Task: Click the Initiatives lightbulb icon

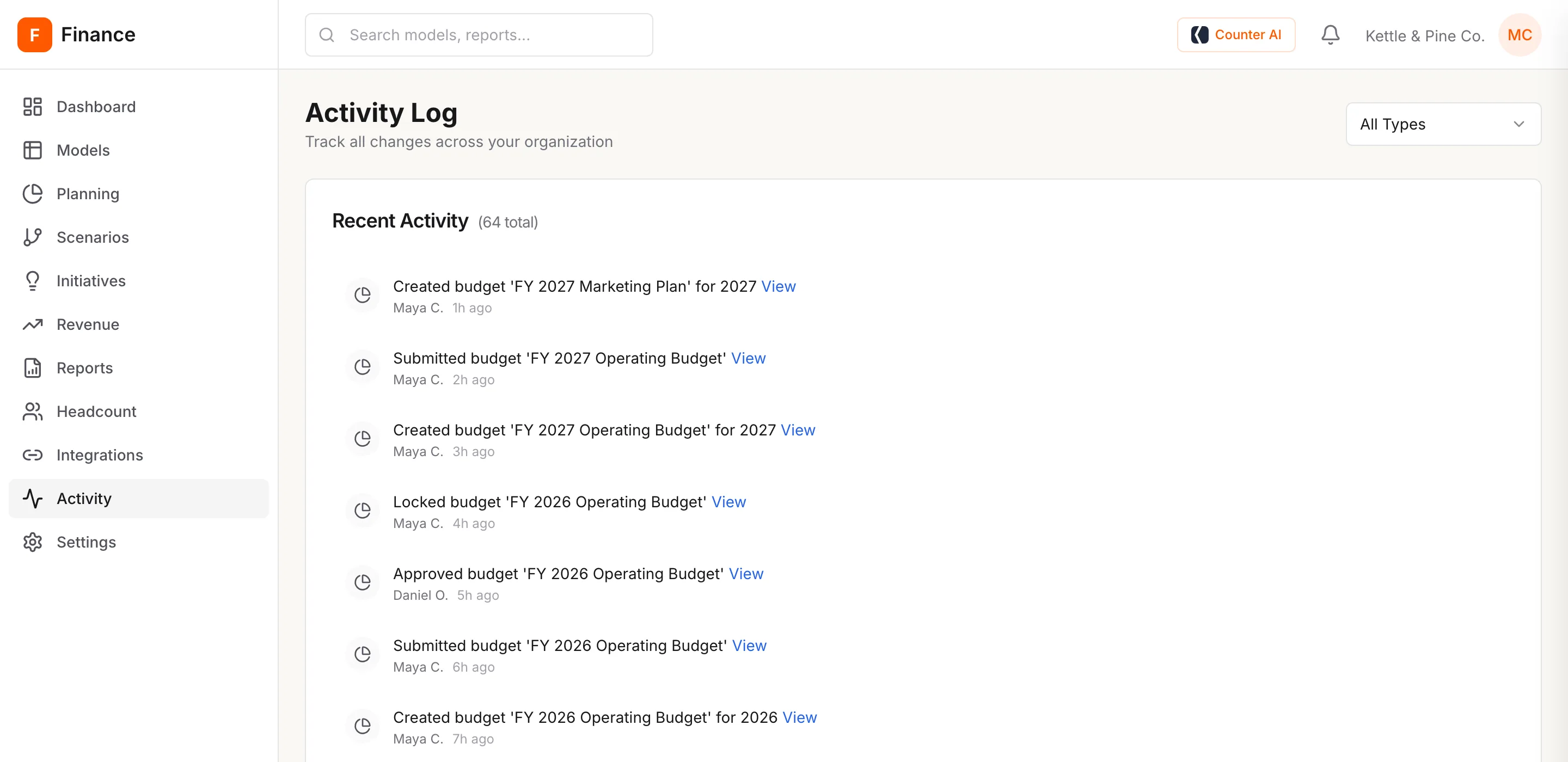Action: pos(32,280)
